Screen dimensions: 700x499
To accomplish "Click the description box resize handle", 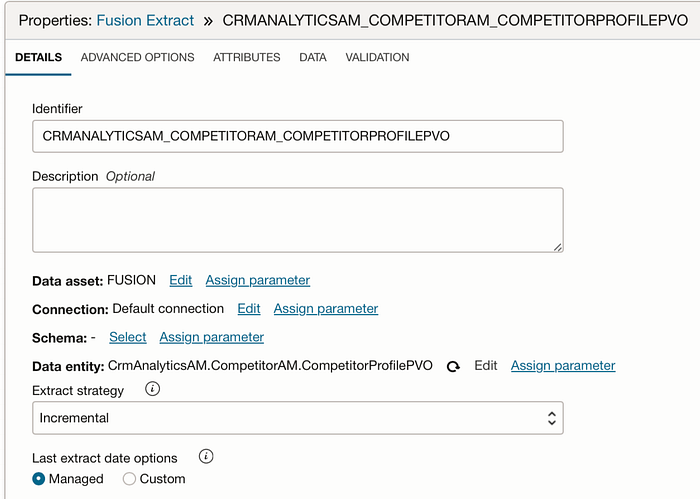I will pyautogui.click(x=558, y=247).
